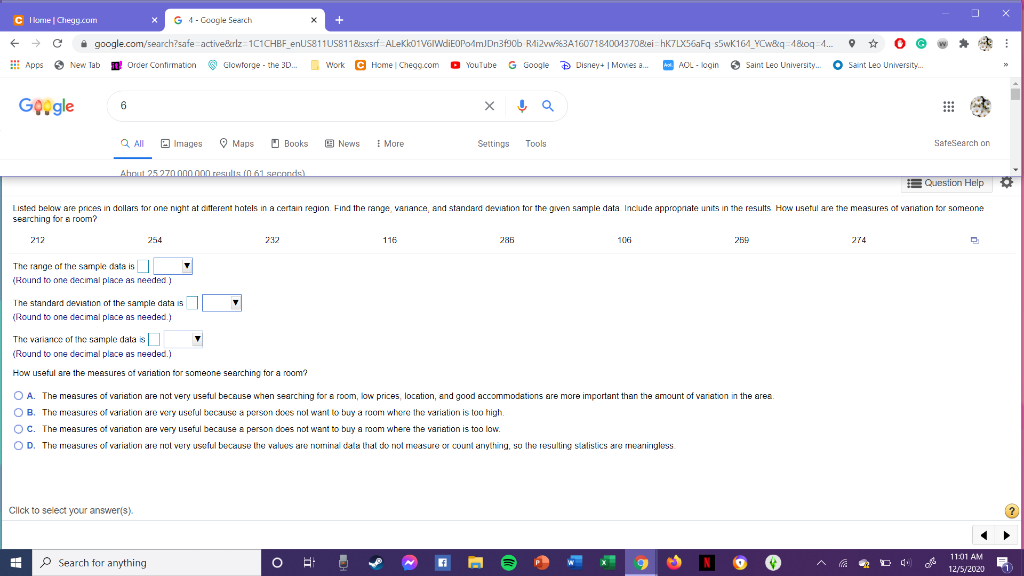Open the notification center icon
The width and height of the screenshot is (1024, 576).
(1004, 562)
